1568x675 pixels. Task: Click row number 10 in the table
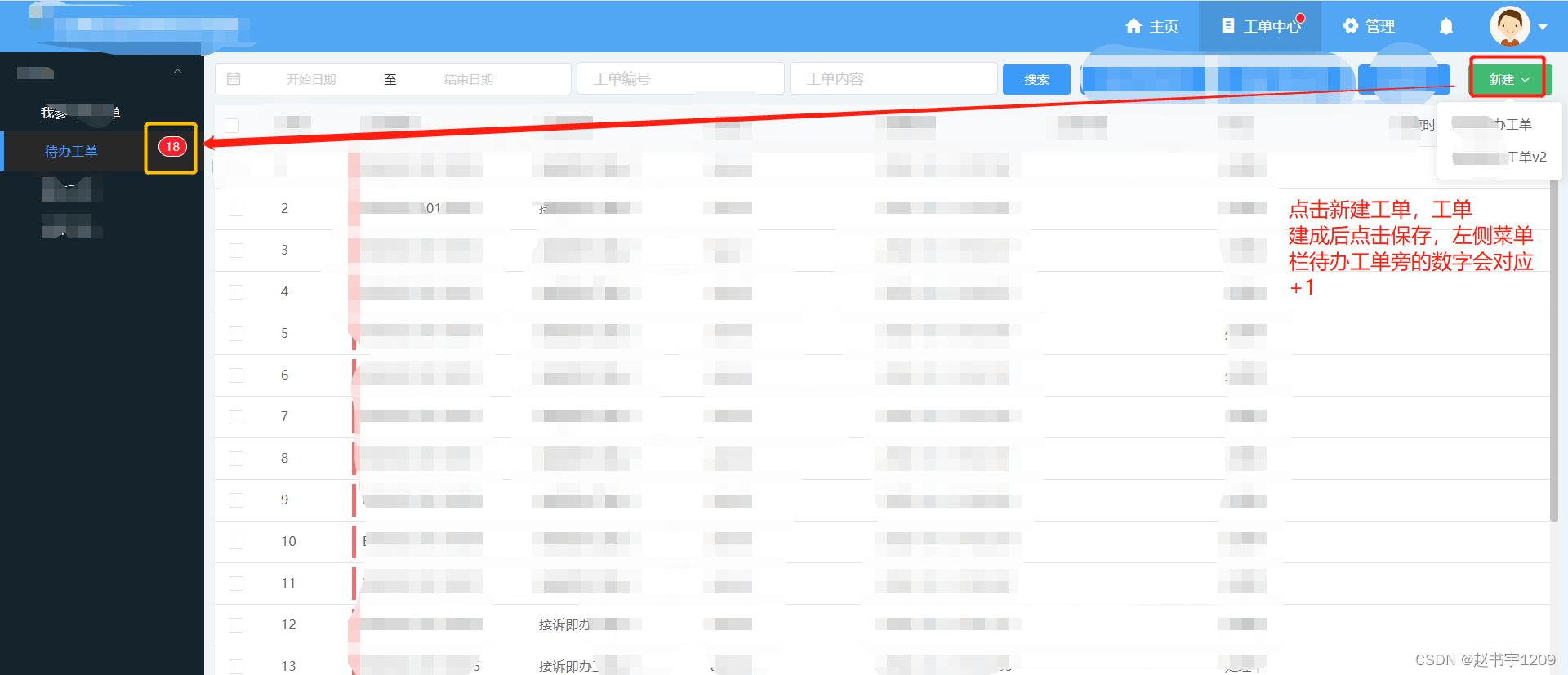(288, 541)
